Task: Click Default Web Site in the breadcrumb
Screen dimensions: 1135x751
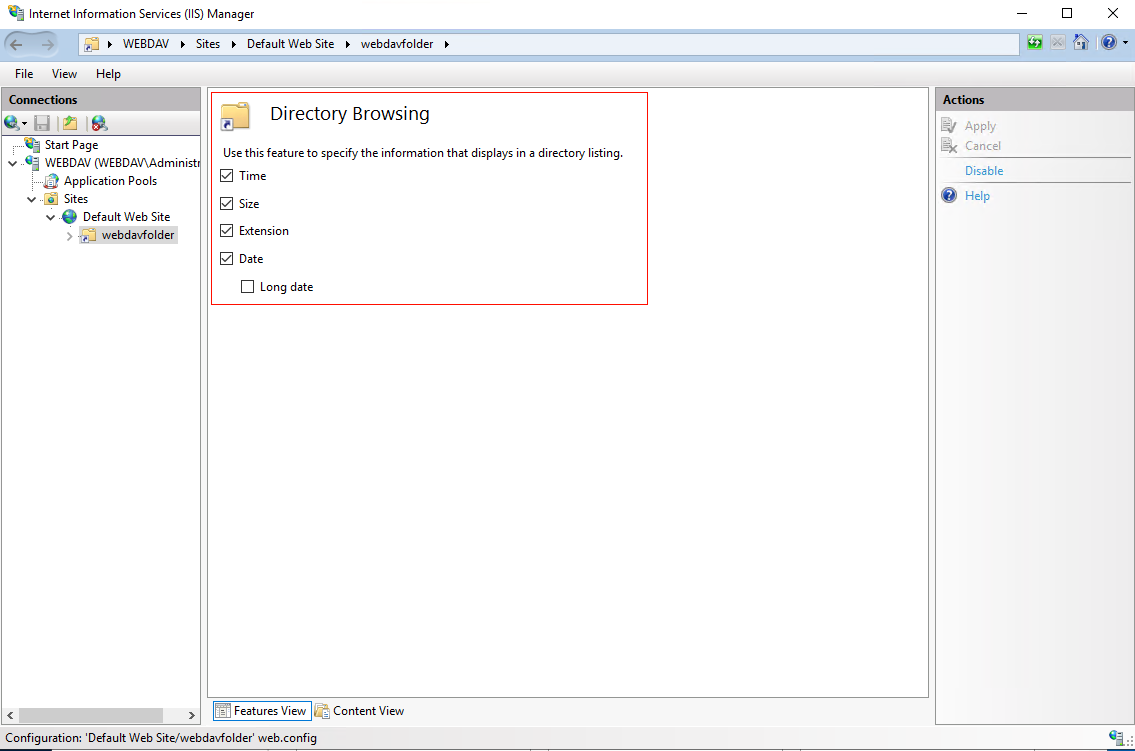Action: coord(290,44)
